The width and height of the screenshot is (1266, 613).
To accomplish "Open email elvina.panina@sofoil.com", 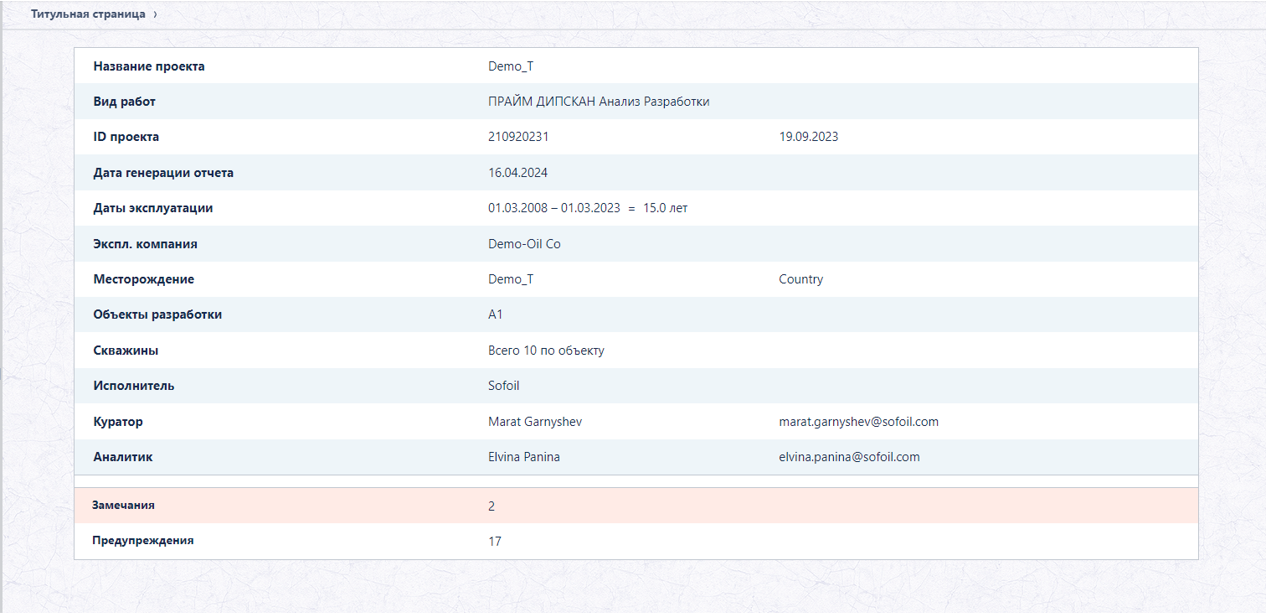I will pos(849,457).
